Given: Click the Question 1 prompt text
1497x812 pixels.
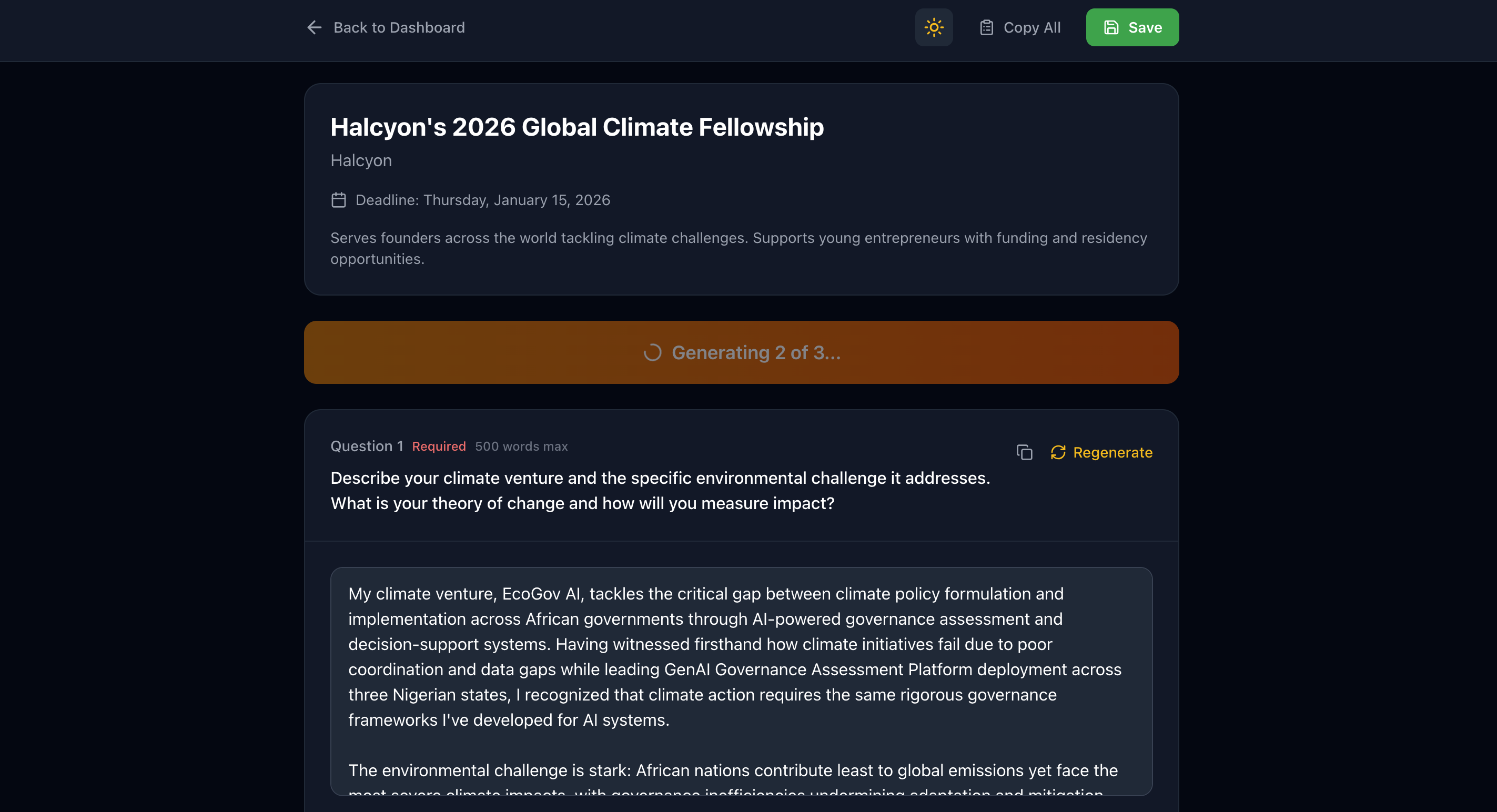Looking at the screenshot, I should click(x=660, y=490).
